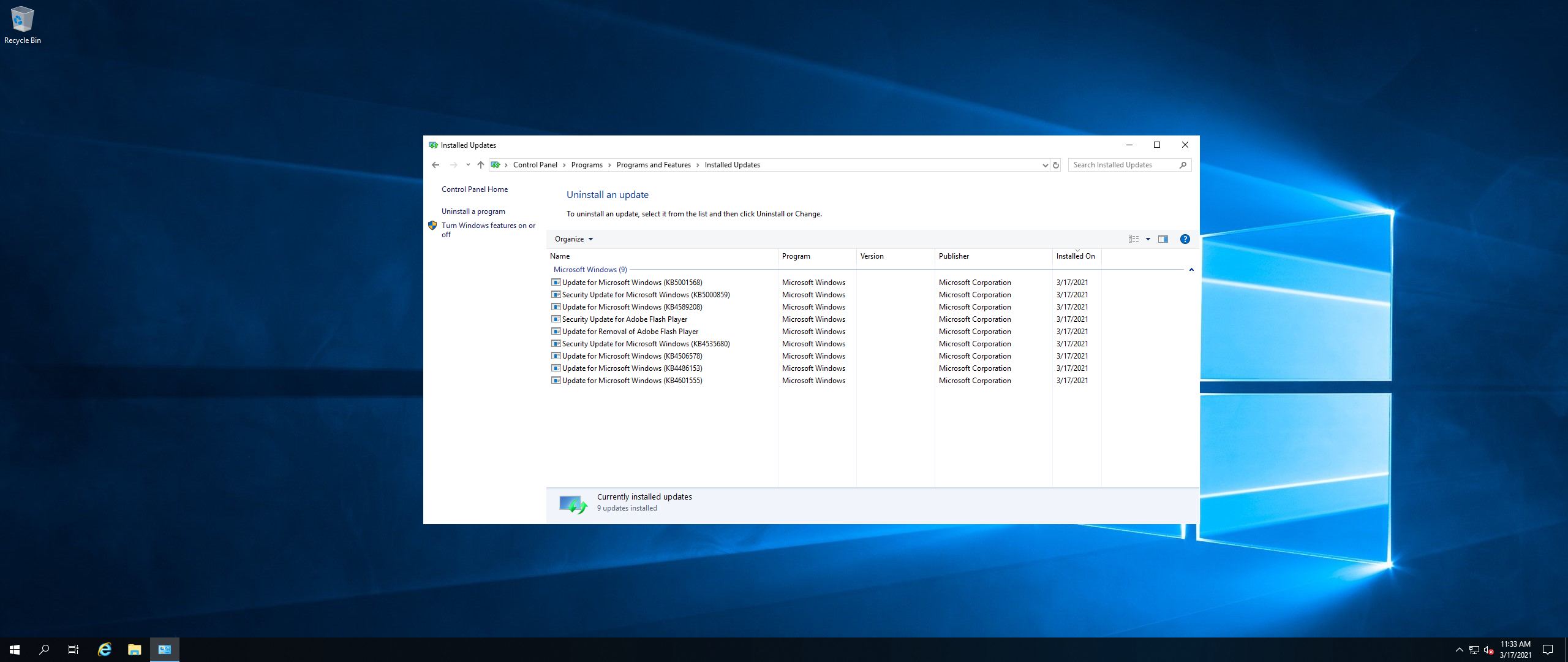This screenshot has width=1568, height=662.
Task: Open File Explorer from the taskbar
Action: [x=135, y=650]
